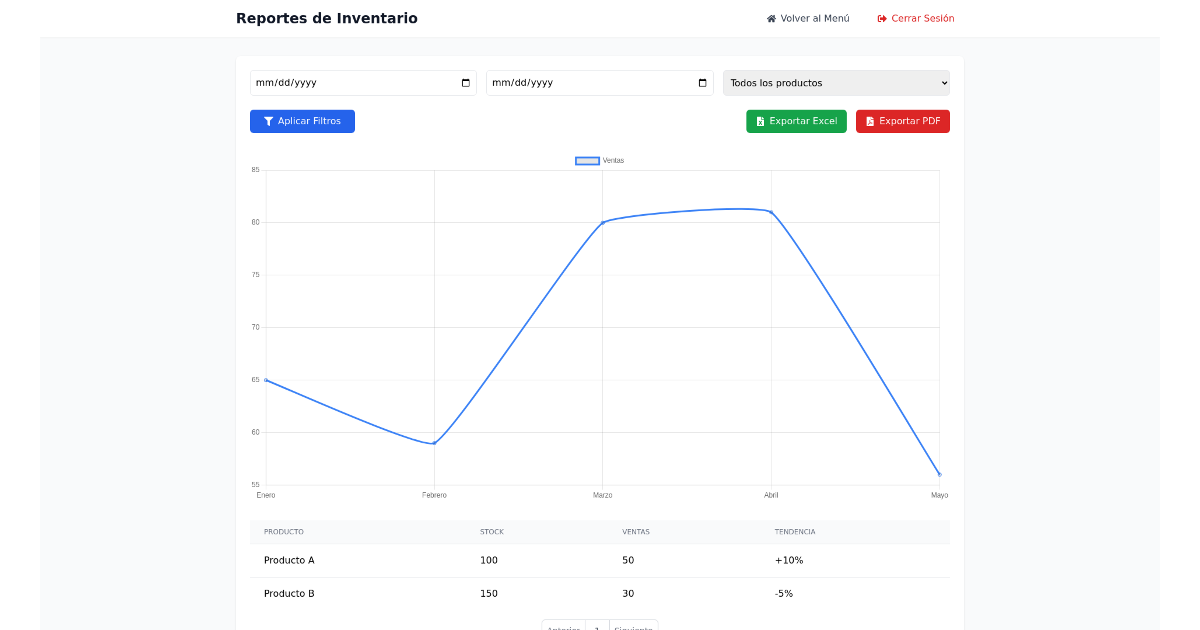Click the home icon beside Volver al Menú
This screenshot has width=1200, height=630.
[771, 19]
